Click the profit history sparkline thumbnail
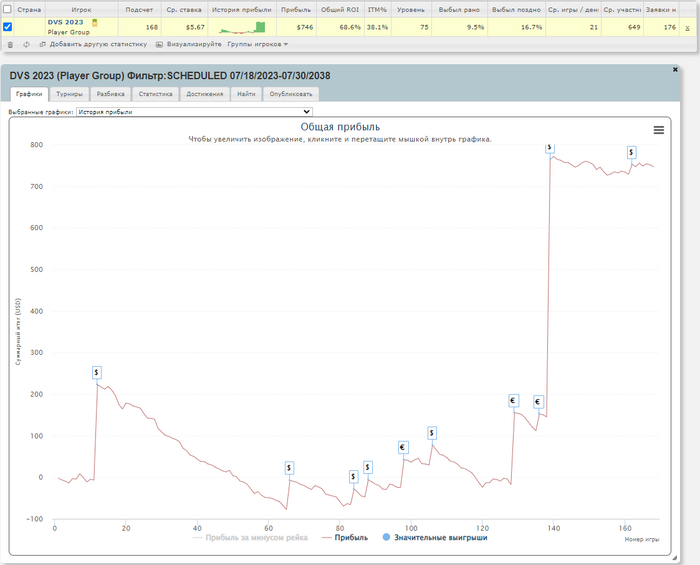This screenshot has height=565, width=700. coord(242,28)
